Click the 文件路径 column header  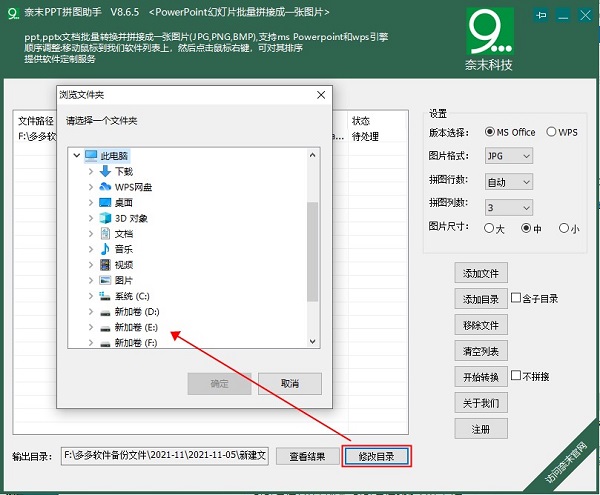[36, 121]
